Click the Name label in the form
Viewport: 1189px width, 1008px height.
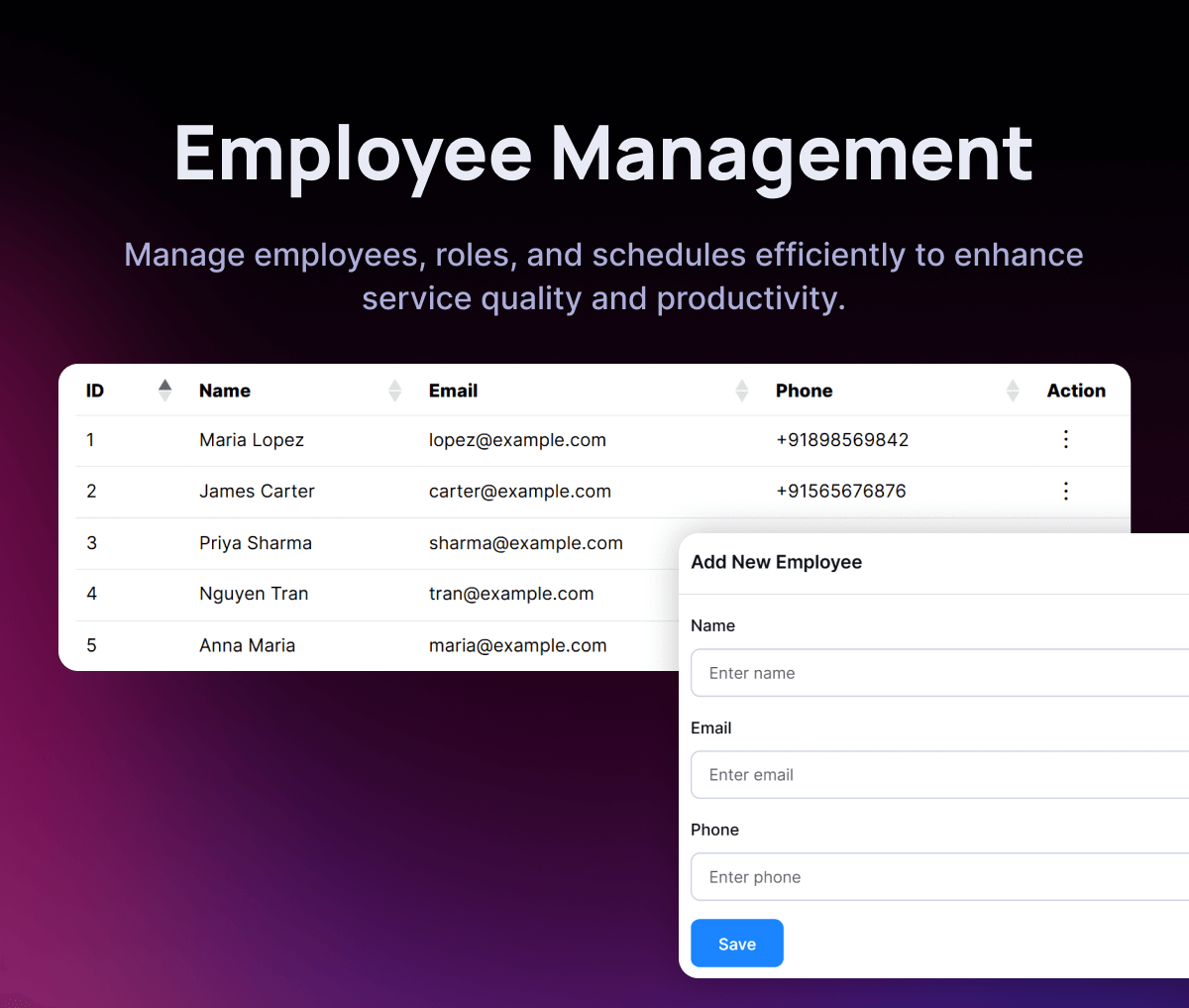pos(712,625)
